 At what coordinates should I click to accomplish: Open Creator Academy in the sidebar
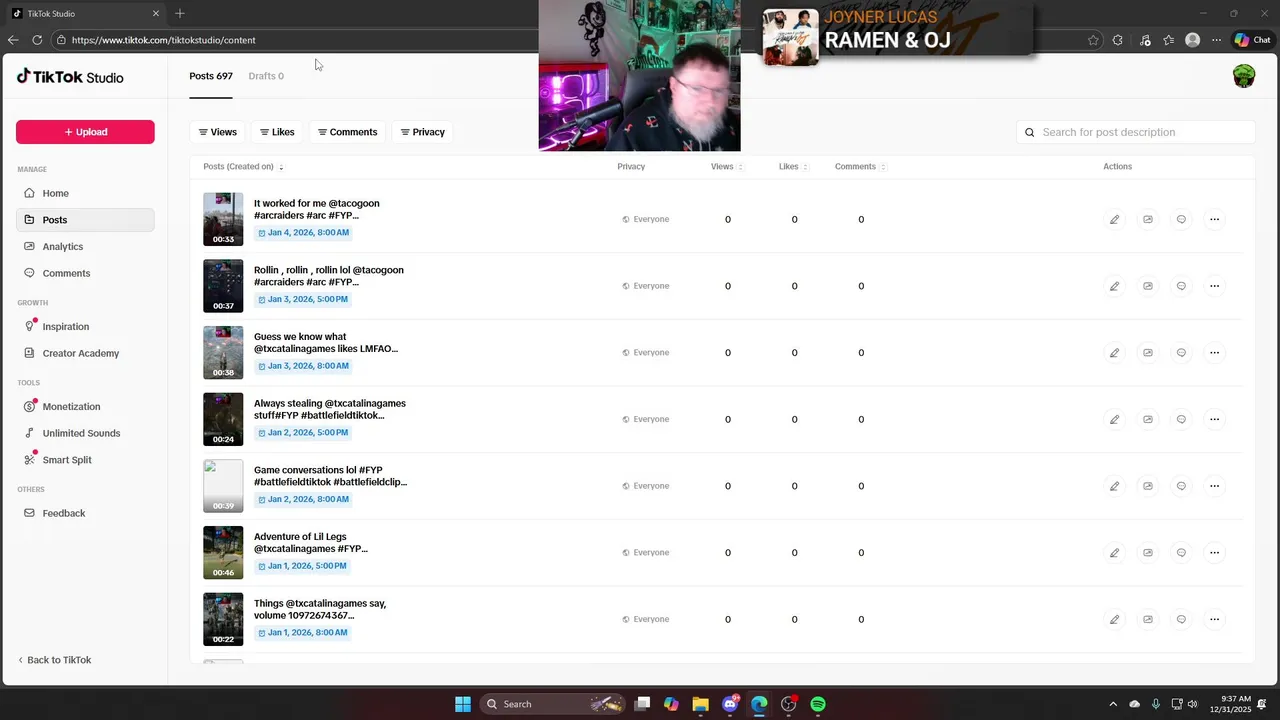click(x=85, y=353)
